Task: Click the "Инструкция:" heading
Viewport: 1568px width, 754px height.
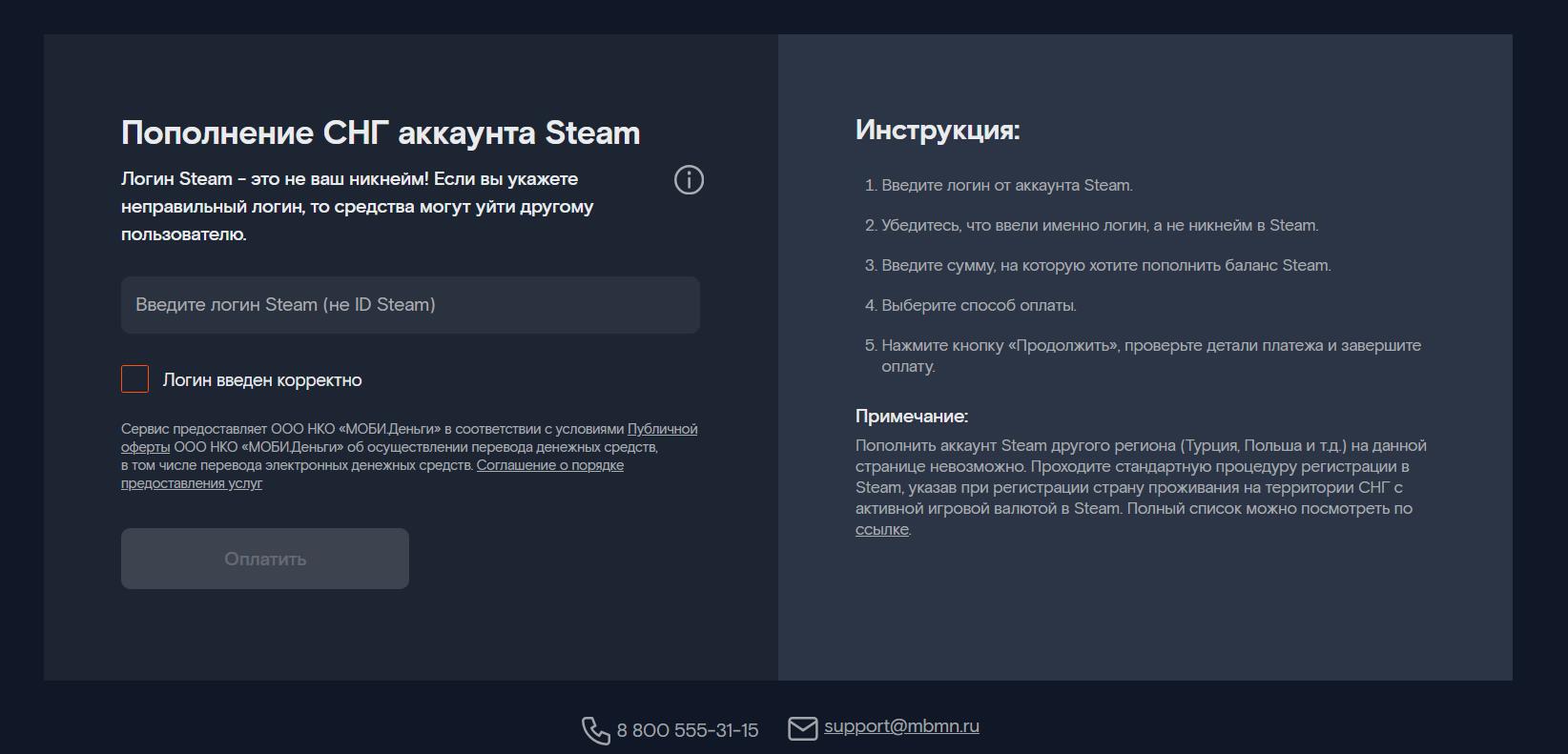Action: click(938, 130)
